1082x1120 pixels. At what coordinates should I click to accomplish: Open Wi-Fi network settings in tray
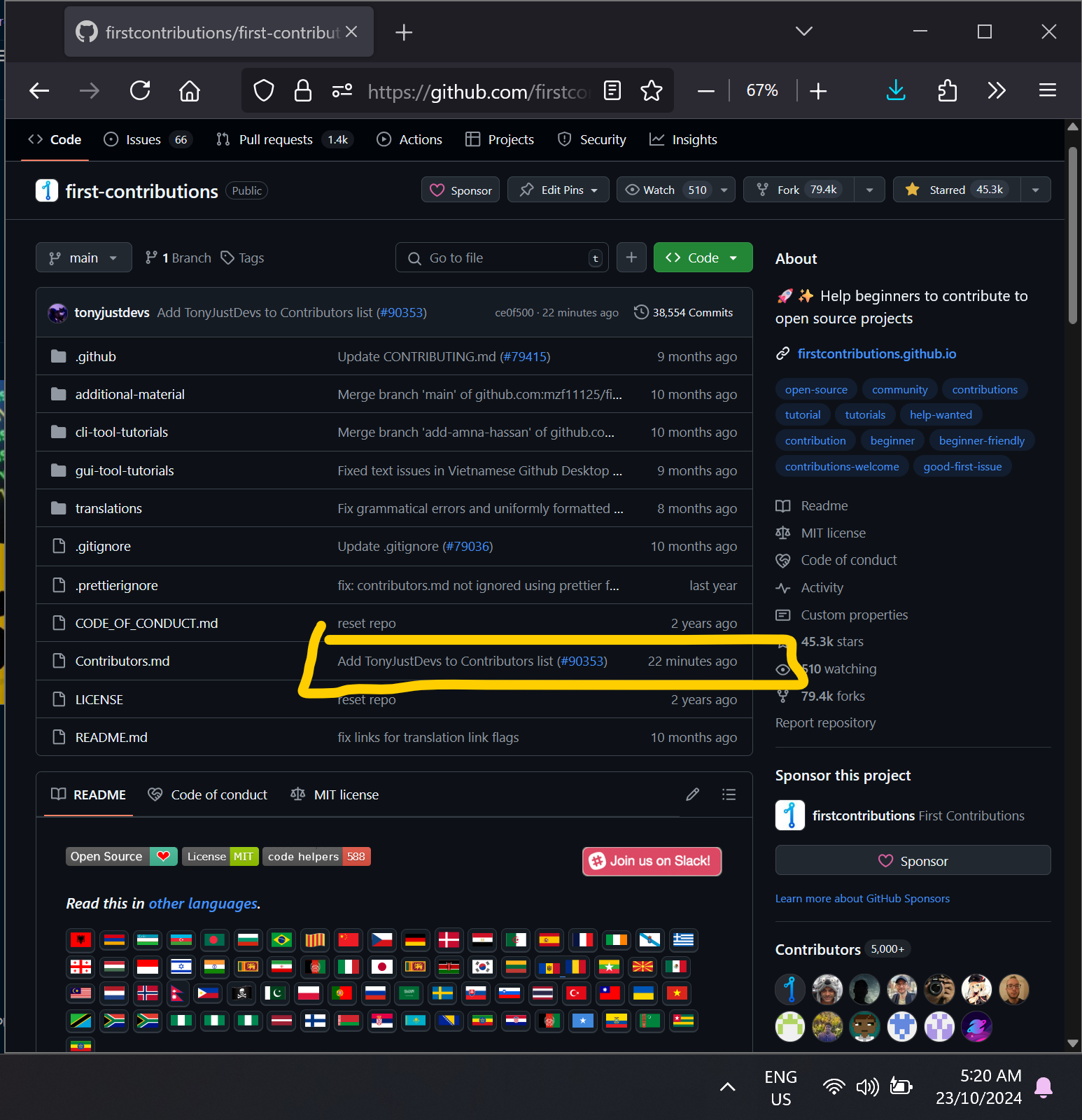coord(834,1086)
